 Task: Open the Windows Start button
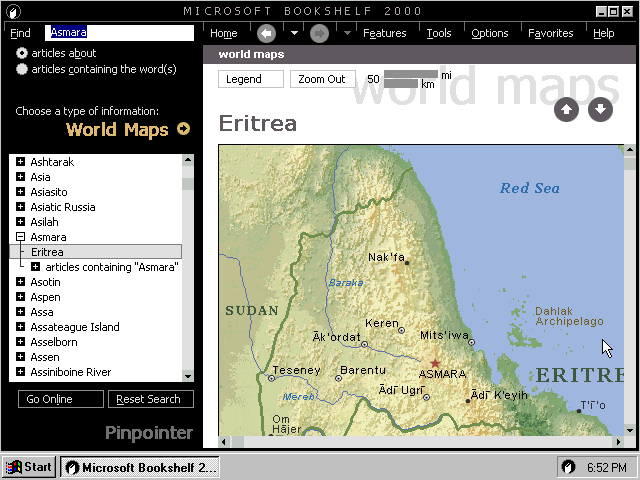click(x=29, y=467)
